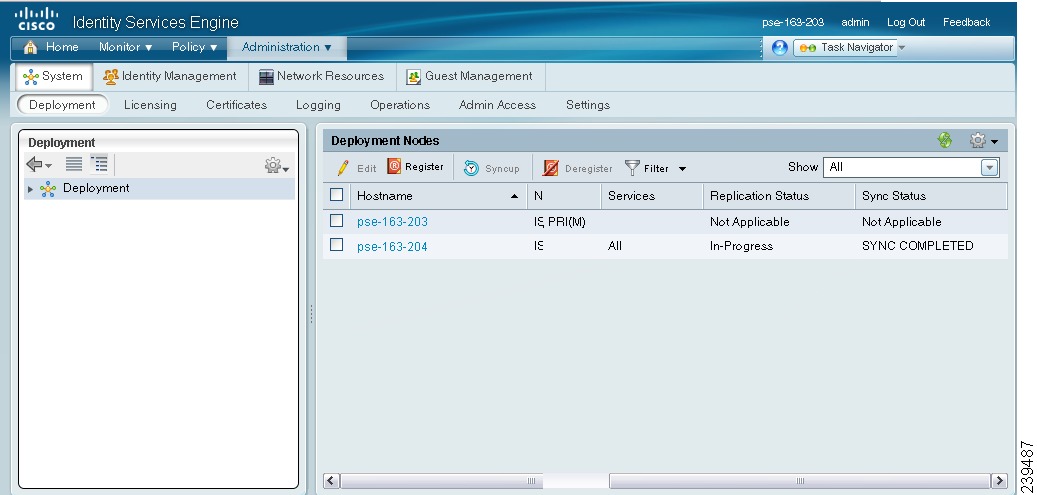The height and width of the screenshot is (495, 1037).
Task: Select the Network Resources tab
Action: pyautogui.click(x=321, y=76)
